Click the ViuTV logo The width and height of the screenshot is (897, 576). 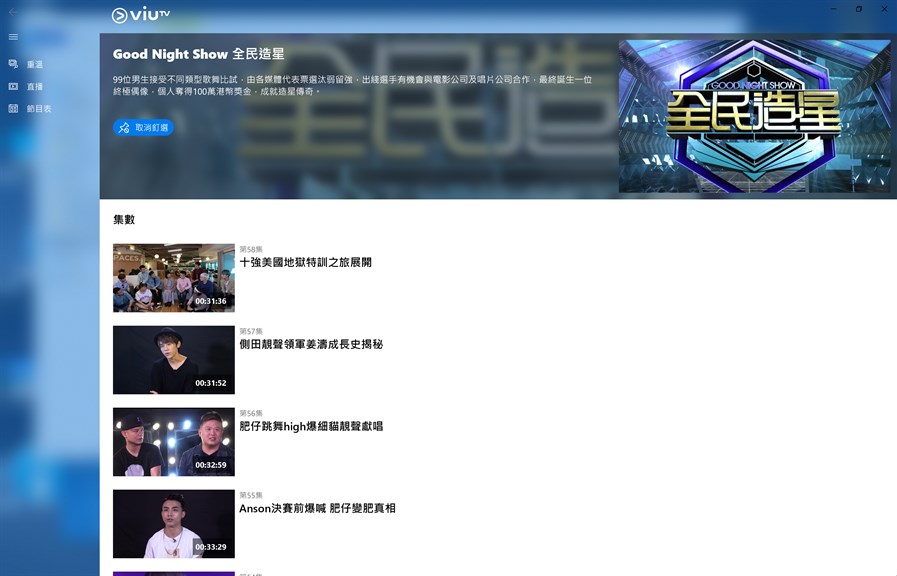(141, 15)
